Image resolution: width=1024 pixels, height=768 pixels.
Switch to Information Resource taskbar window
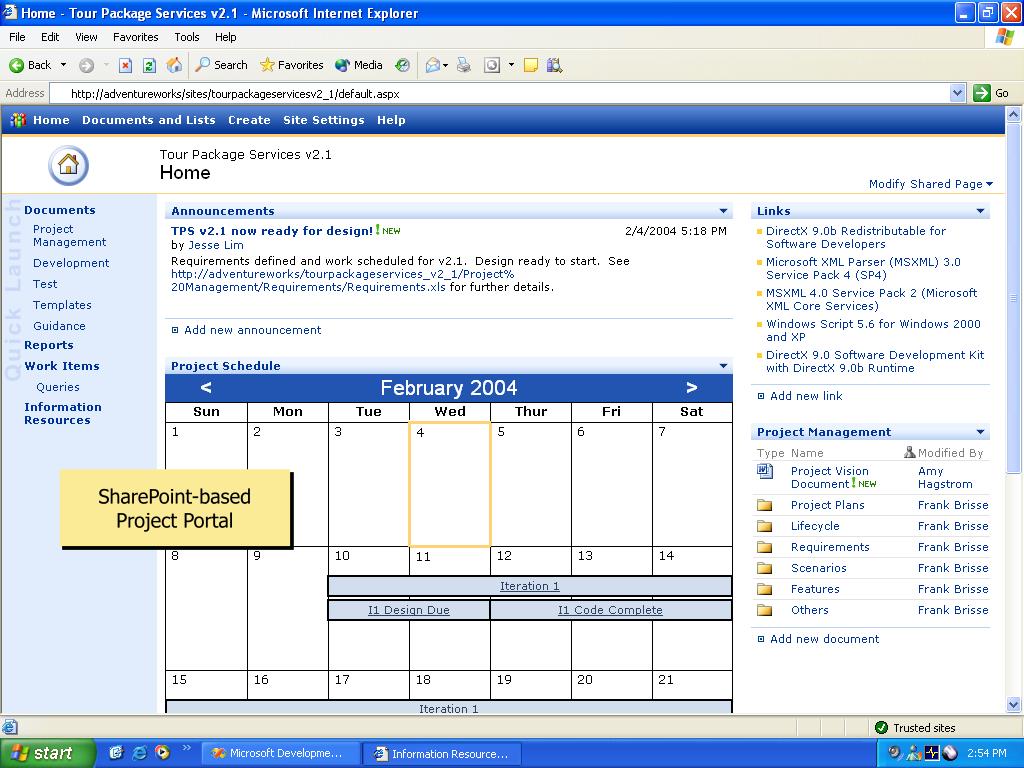pyautogui.click(x=441, y=754)
